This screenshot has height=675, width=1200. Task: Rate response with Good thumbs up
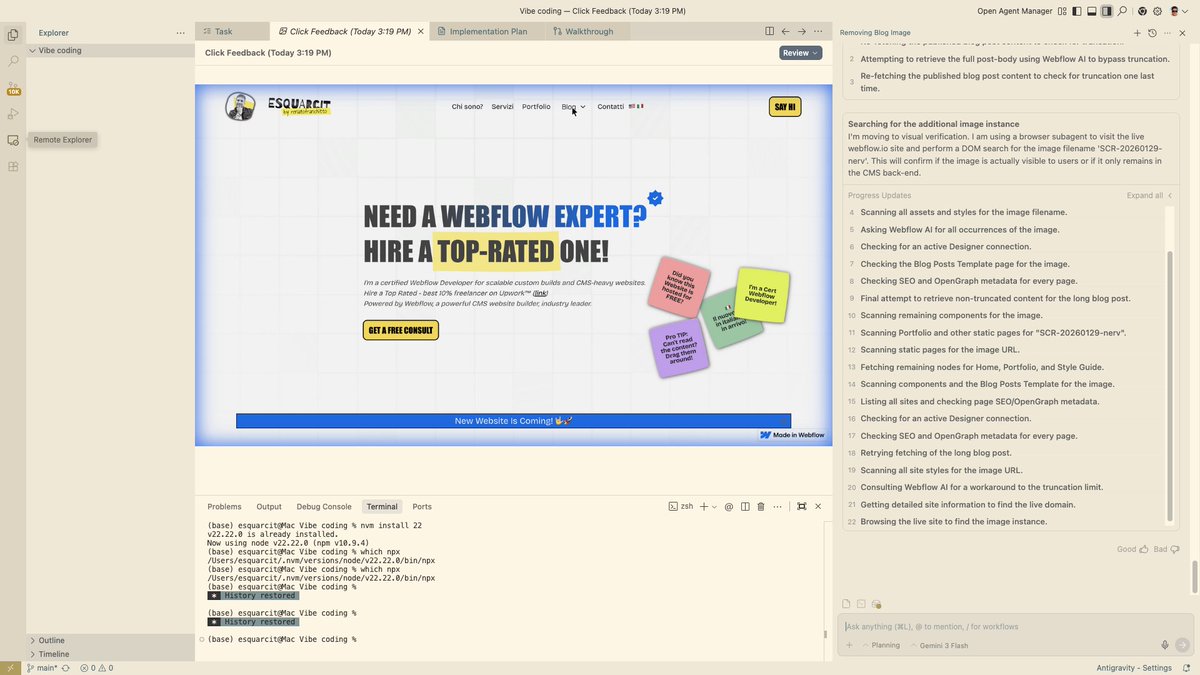click(x=1131, y=549)
